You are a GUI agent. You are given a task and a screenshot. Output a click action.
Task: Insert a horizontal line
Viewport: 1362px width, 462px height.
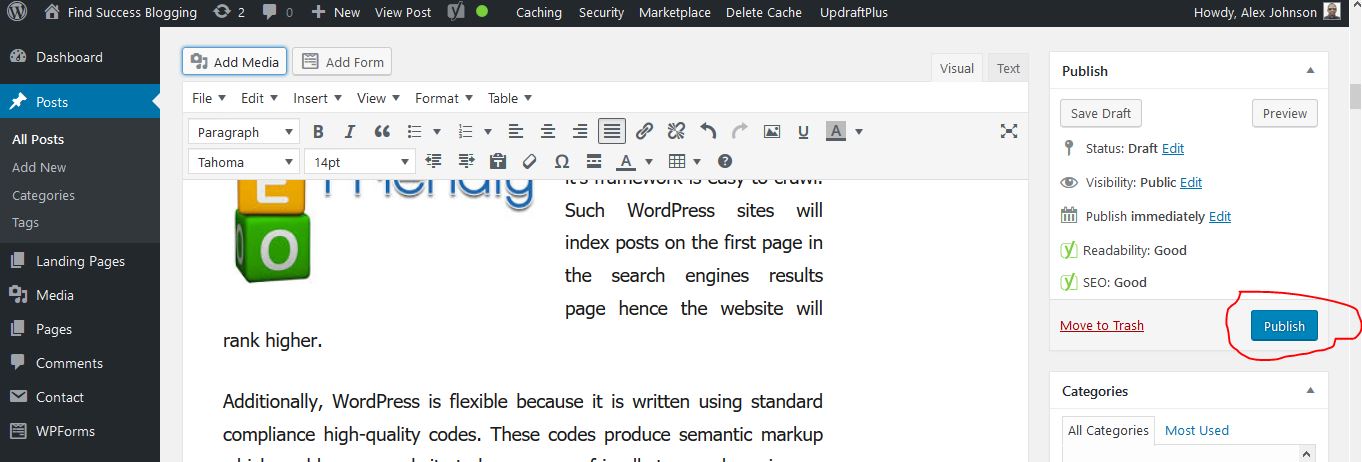pos(594,161)
